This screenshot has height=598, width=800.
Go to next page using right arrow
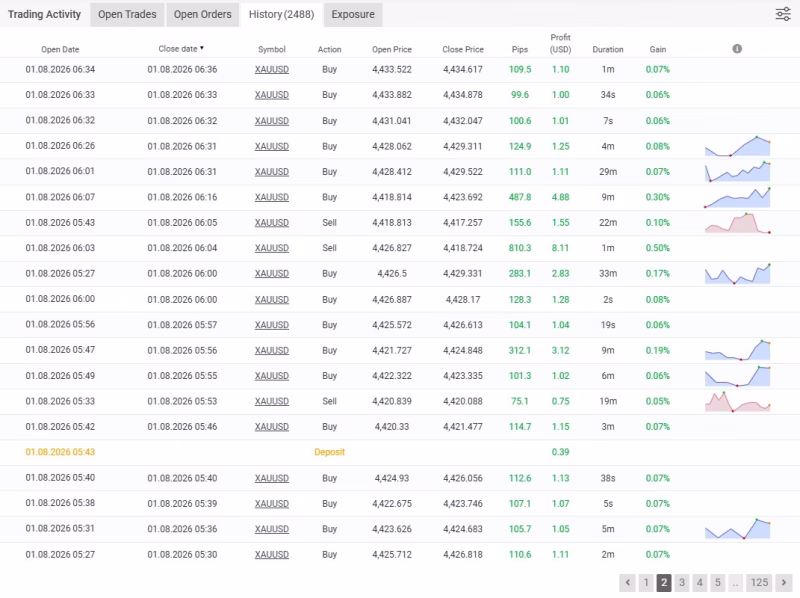(x=784, y=582)
